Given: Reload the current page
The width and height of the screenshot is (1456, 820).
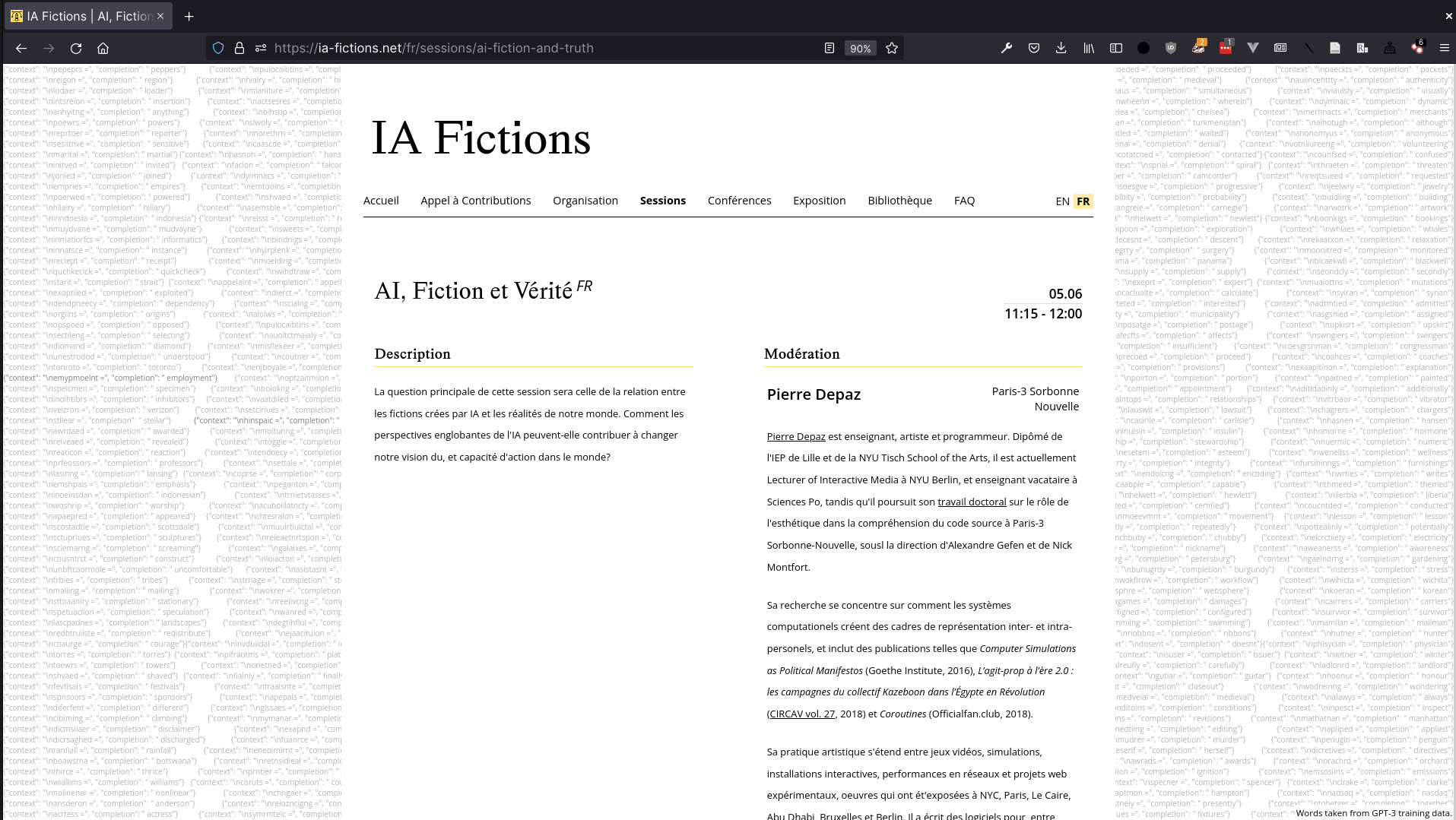Looking at the screenshot, I should 76,48.
